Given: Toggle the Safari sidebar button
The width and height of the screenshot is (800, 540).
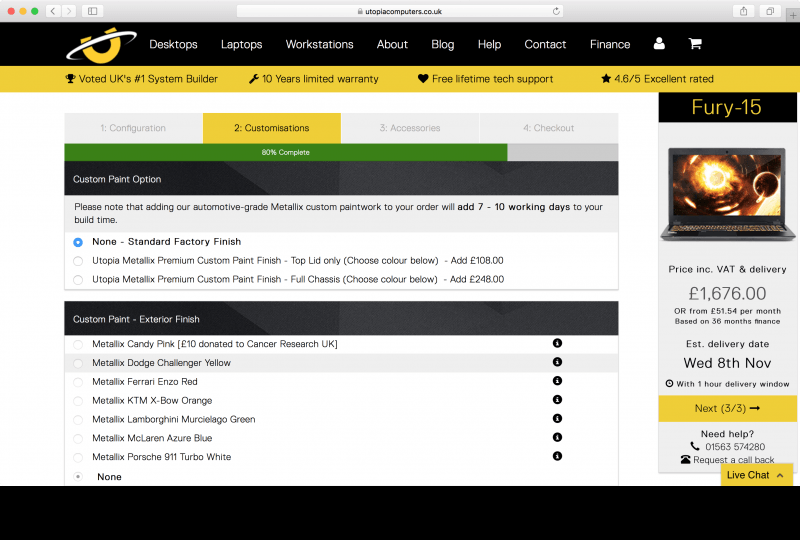Looking at the screenshot, I should point(92,11).
